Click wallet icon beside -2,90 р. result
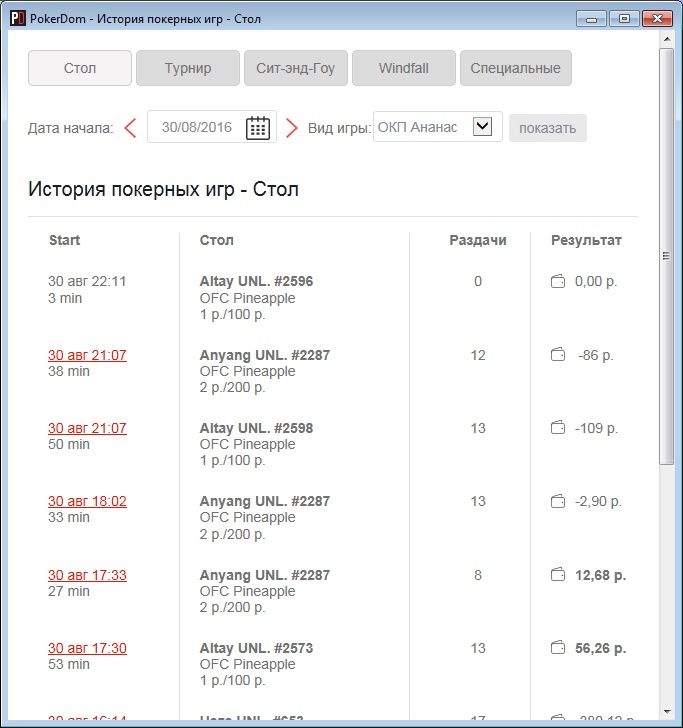683x728 pixels. coord(558,501)
